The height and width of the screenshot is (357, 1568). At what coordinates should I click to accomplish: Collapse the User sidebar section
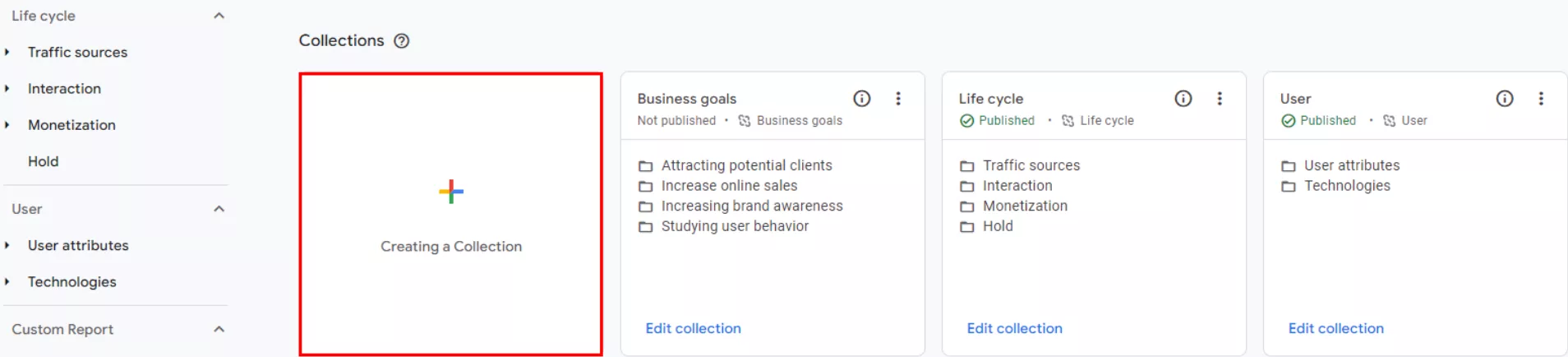[219, 209]
